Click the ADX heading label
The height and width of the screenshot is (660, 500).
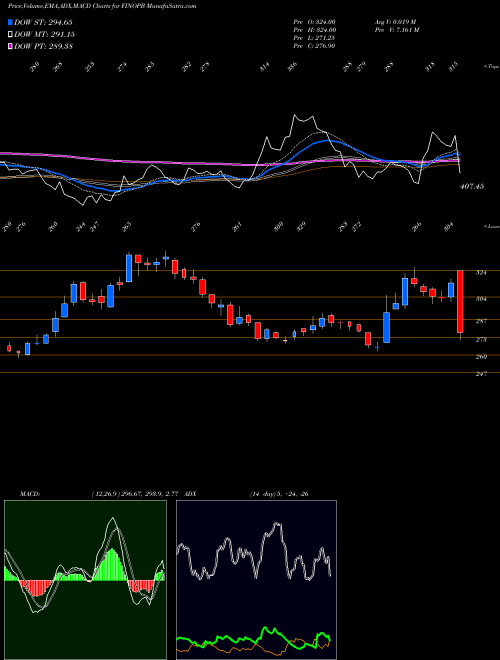[190, 494]
